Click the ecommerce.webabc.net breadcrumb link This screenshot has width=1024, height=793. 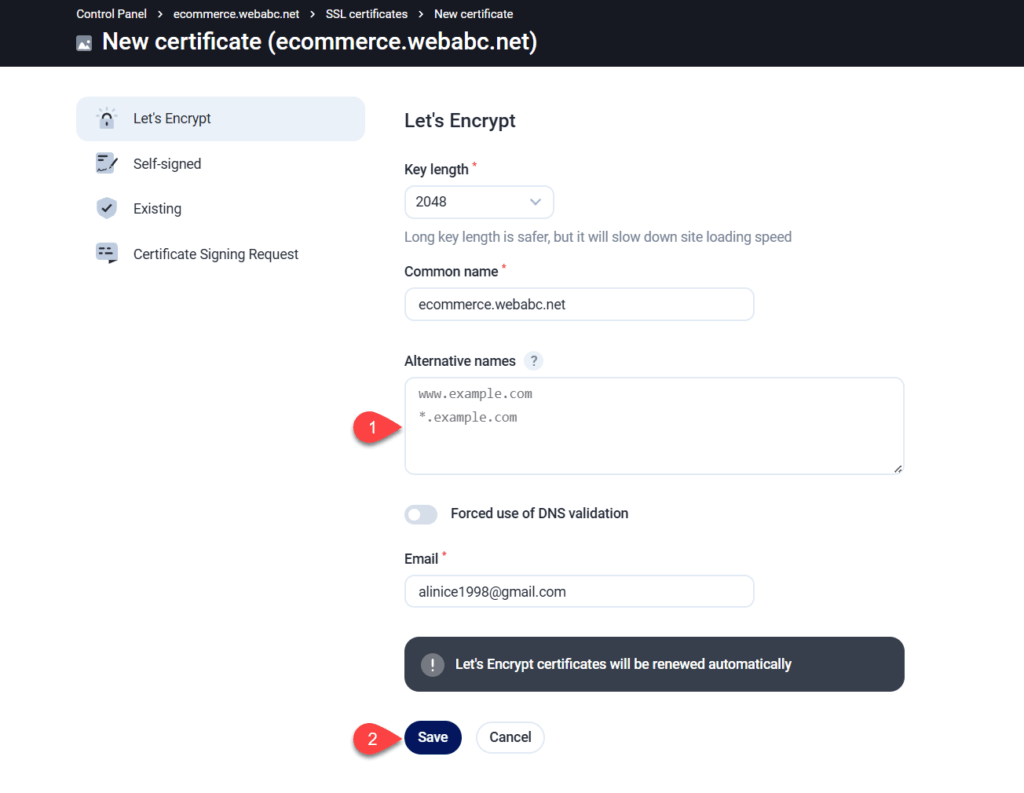tap(236, 14)
